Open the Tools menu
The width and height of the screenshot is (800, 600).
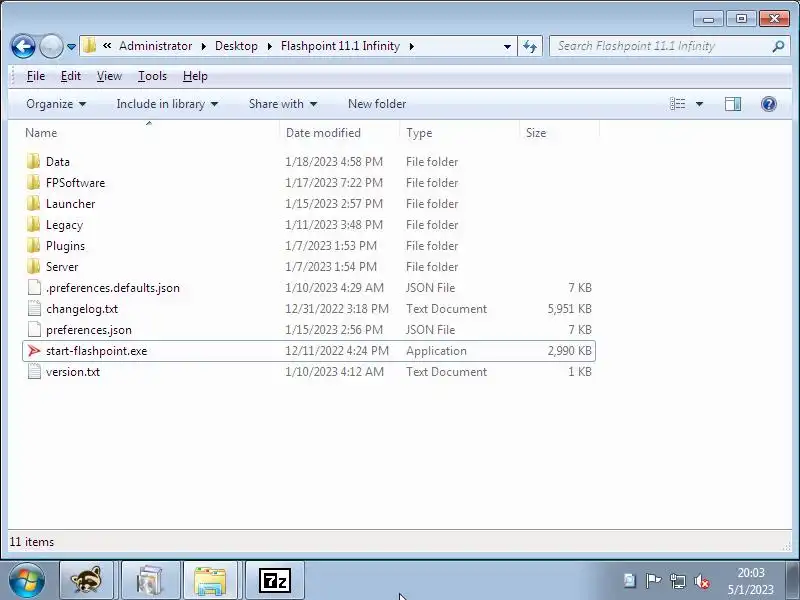coord(152,76)
